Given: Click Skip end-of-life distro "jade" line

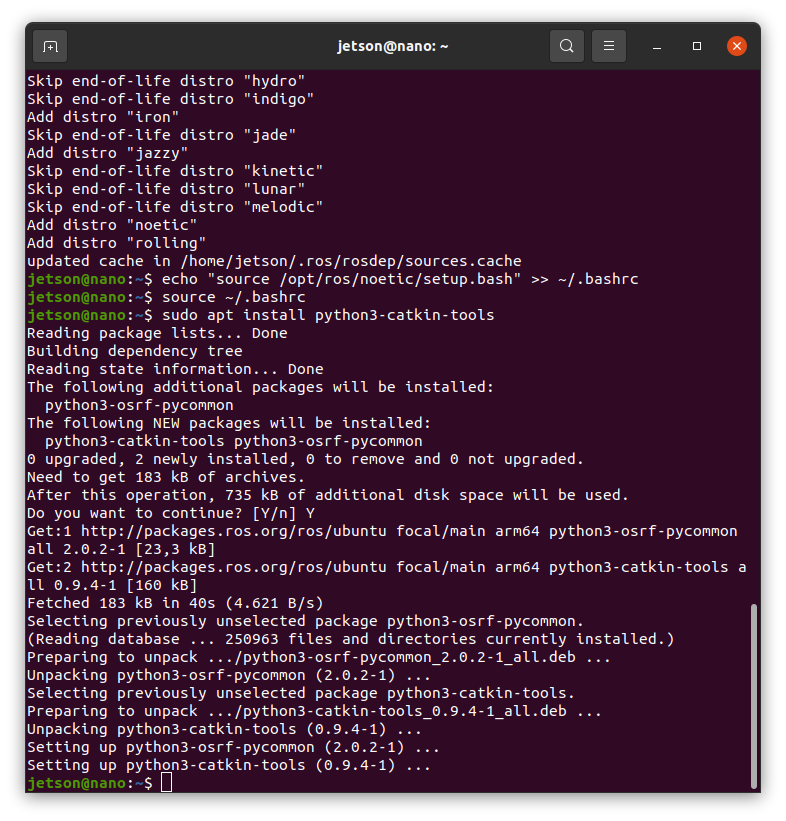Looking at the screenshot, I should tap(161, 135).
